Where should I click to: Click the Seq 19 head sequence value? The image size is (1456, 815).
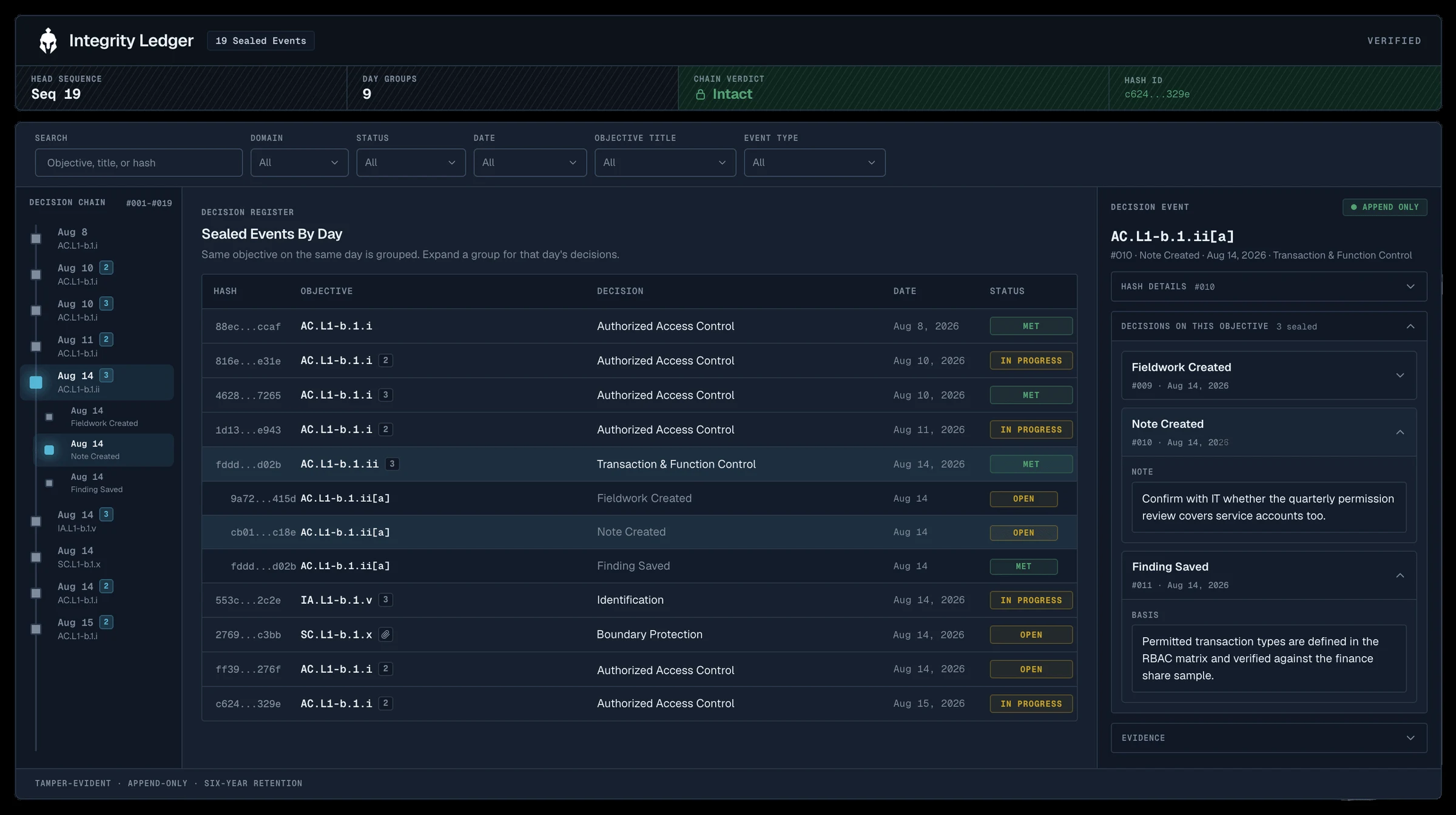click(56, 94)
